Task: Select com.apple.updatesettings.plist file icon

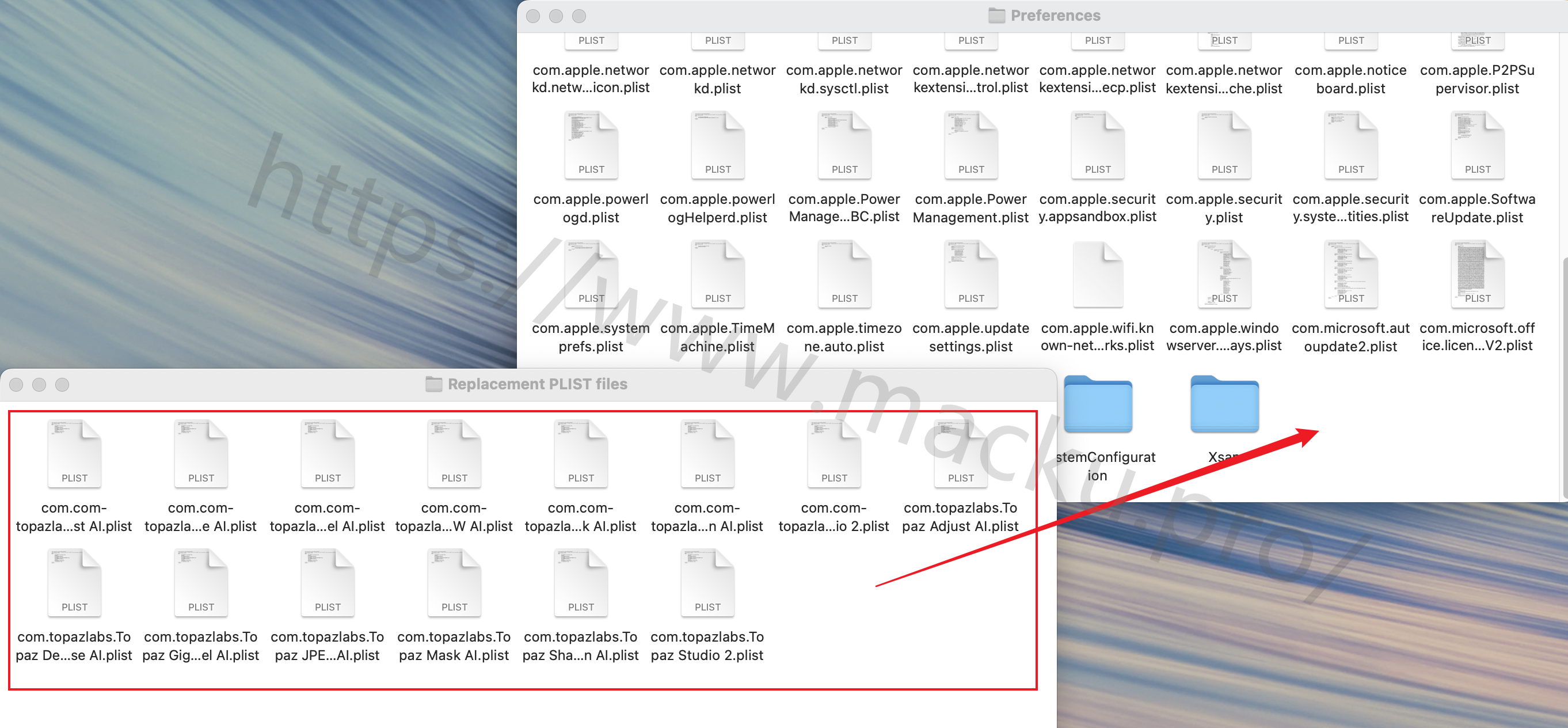Action: point(971,274)
